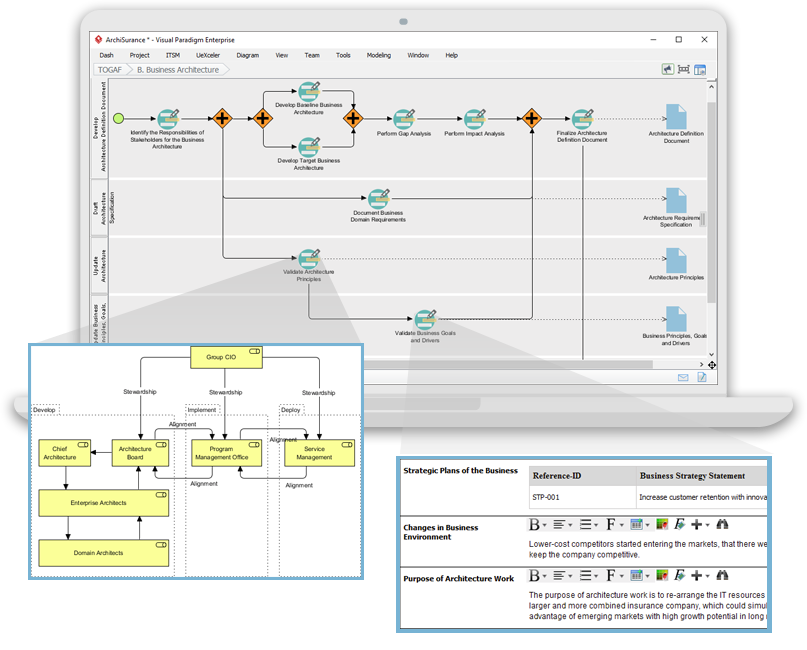Click the list formatting icon in the text toolbar
The height and width of the screenshot is (650, 807).
tap(586, 525)
